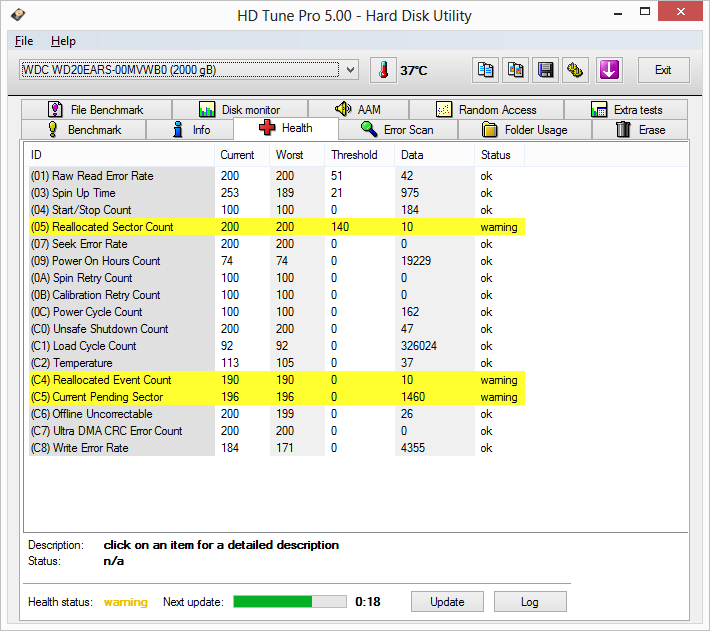This screenshot has width=710, height=631.
Task: Select the Offline Uncorrectable row
Action: click(x=277, y=414)
